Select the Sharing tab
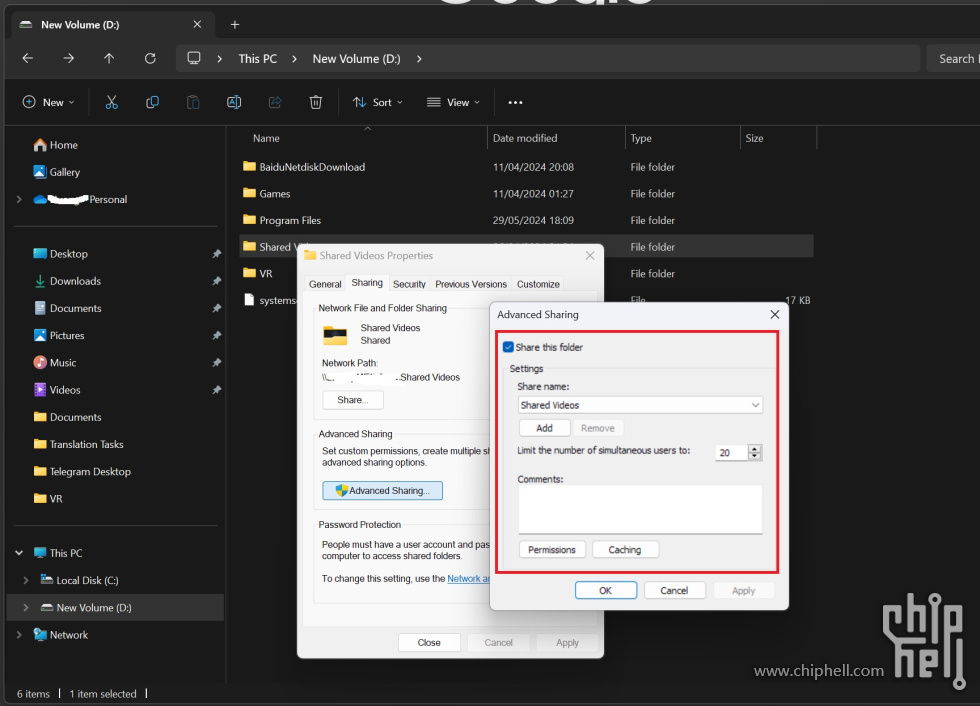Image resolution: width=980 pixels, height=706 pixels. click(367, 283)
